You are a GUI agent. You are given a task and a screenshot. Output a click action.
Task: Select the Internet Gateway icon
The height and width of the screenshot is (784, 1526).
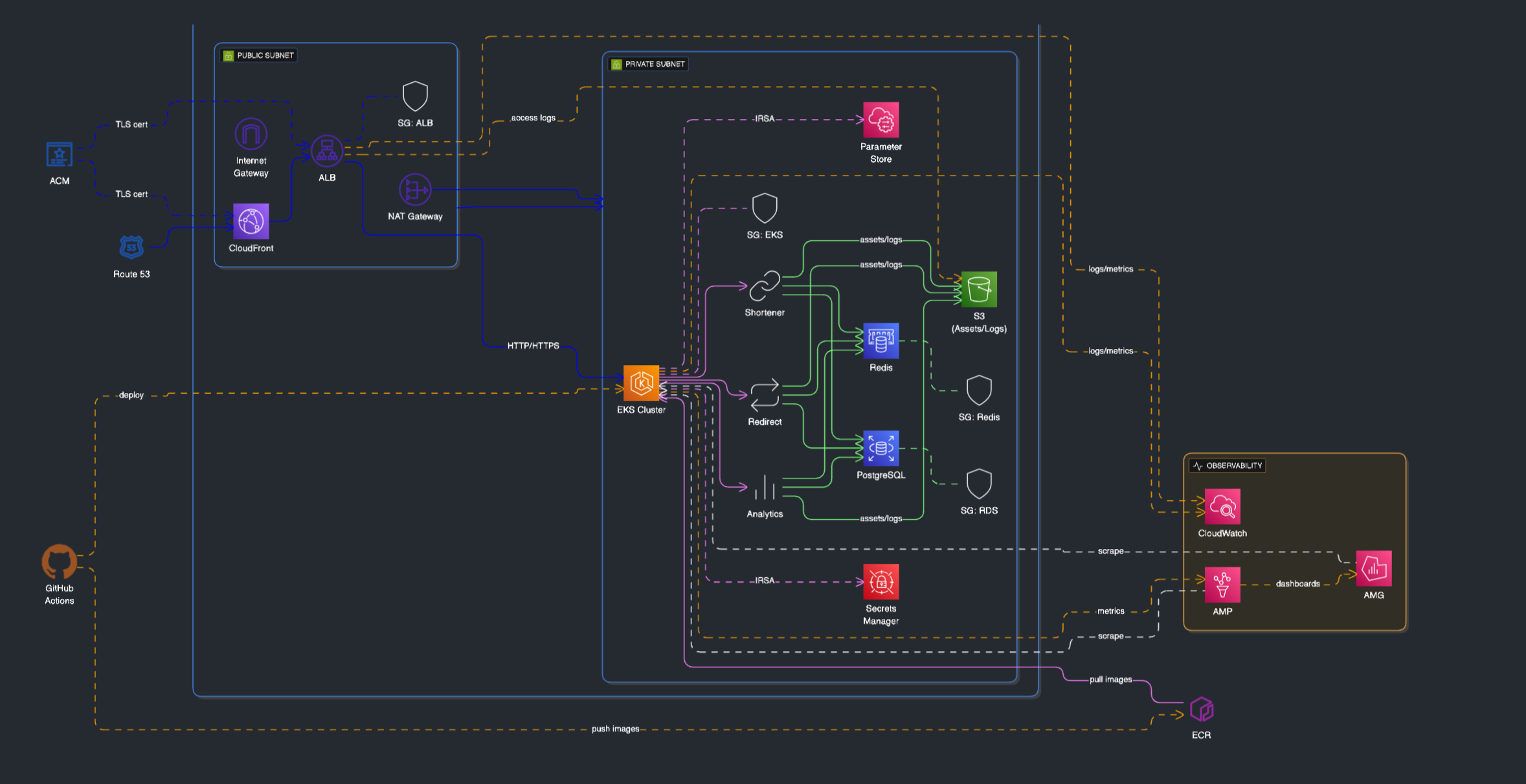(251, 134)
